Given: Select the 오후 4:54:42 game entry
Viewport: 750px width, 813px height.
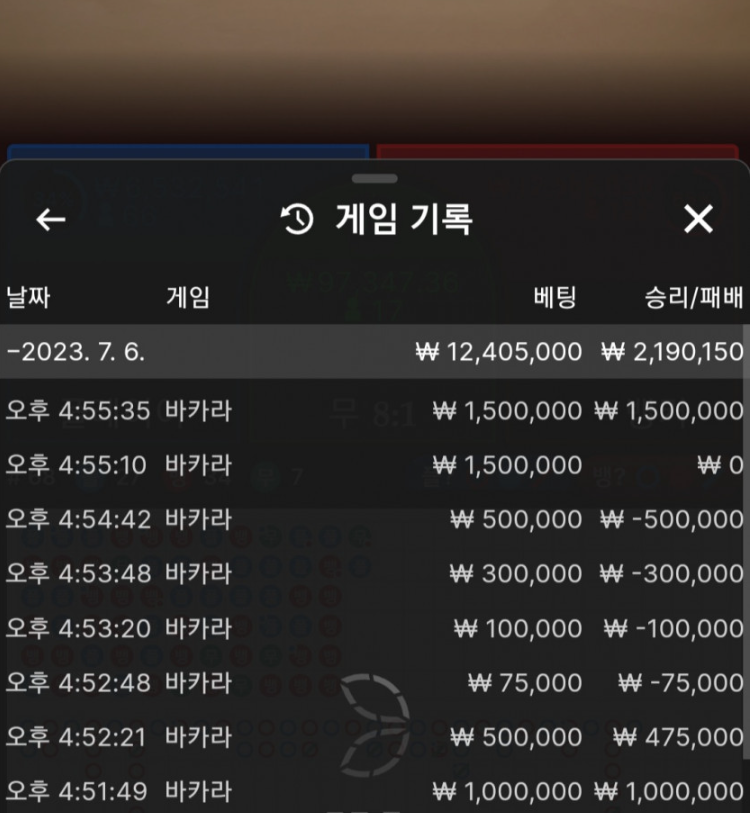Looking at the screenshot, I should tap(375, 519).
